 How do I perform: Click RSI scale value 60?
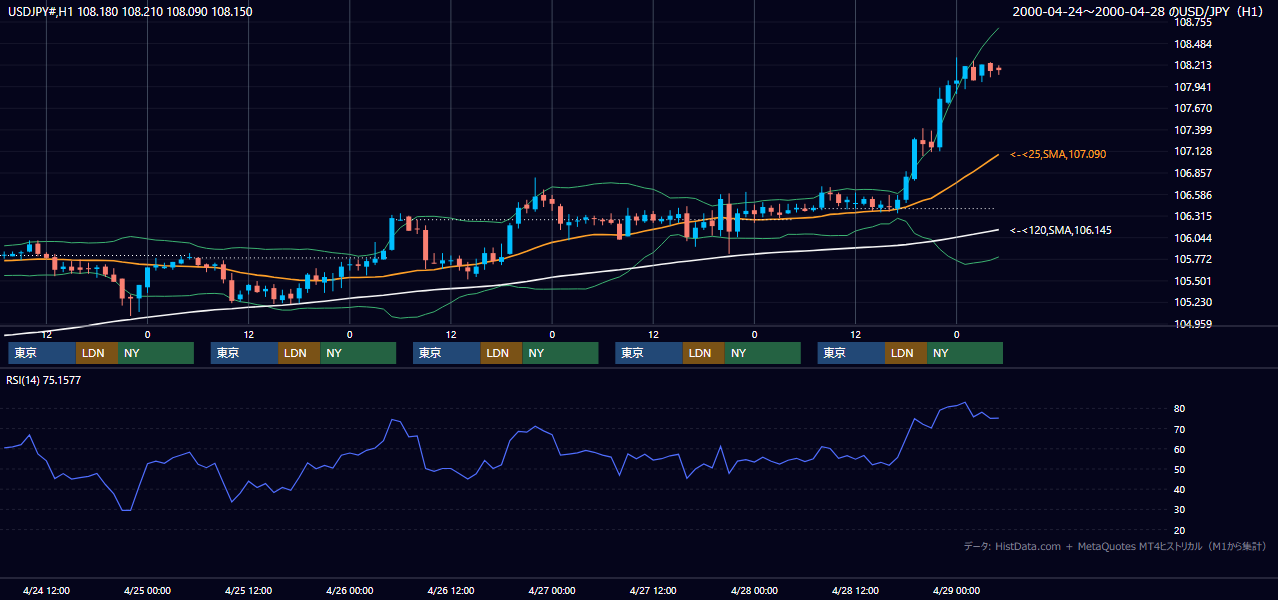click(x=1180, y=449)
